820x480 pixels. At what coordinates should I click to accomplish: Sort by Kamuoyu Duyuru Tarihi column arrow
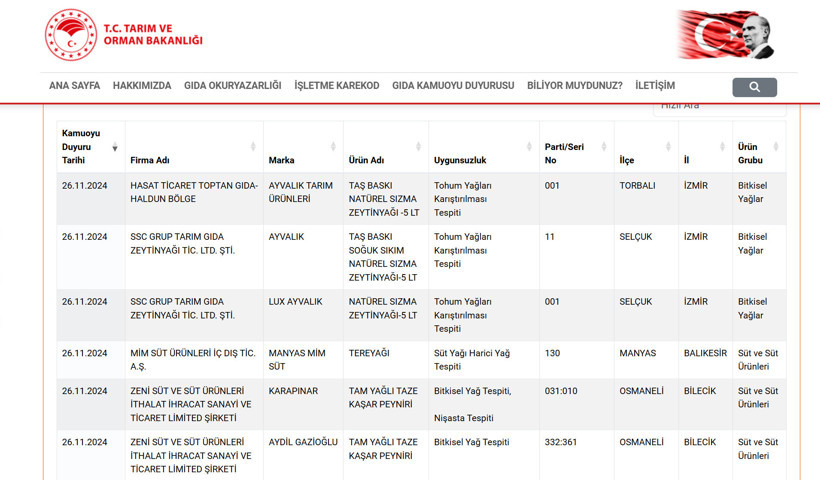pos(115,147)
